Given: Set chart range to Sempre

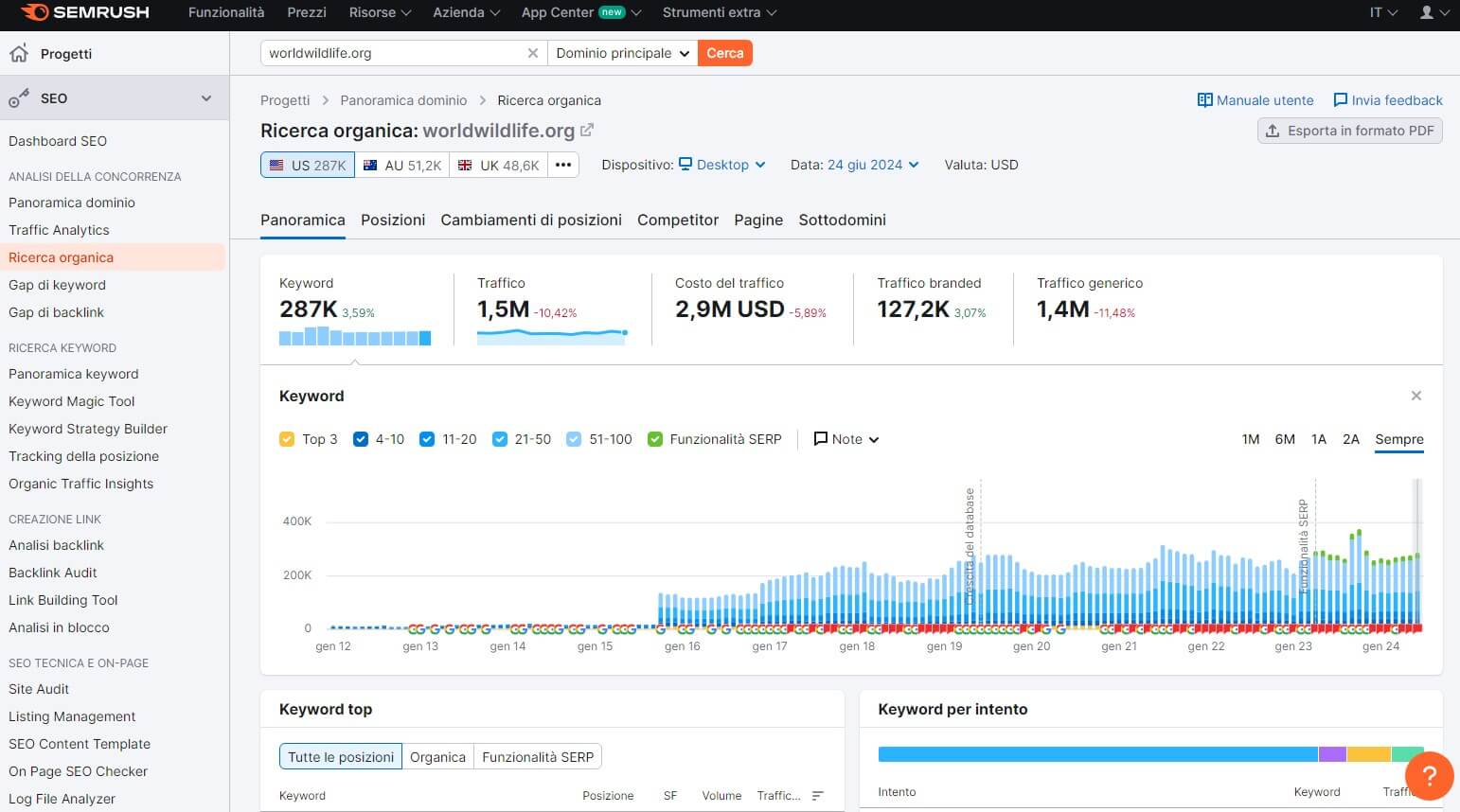Looking at the screenshot, I should (1399, 439).
